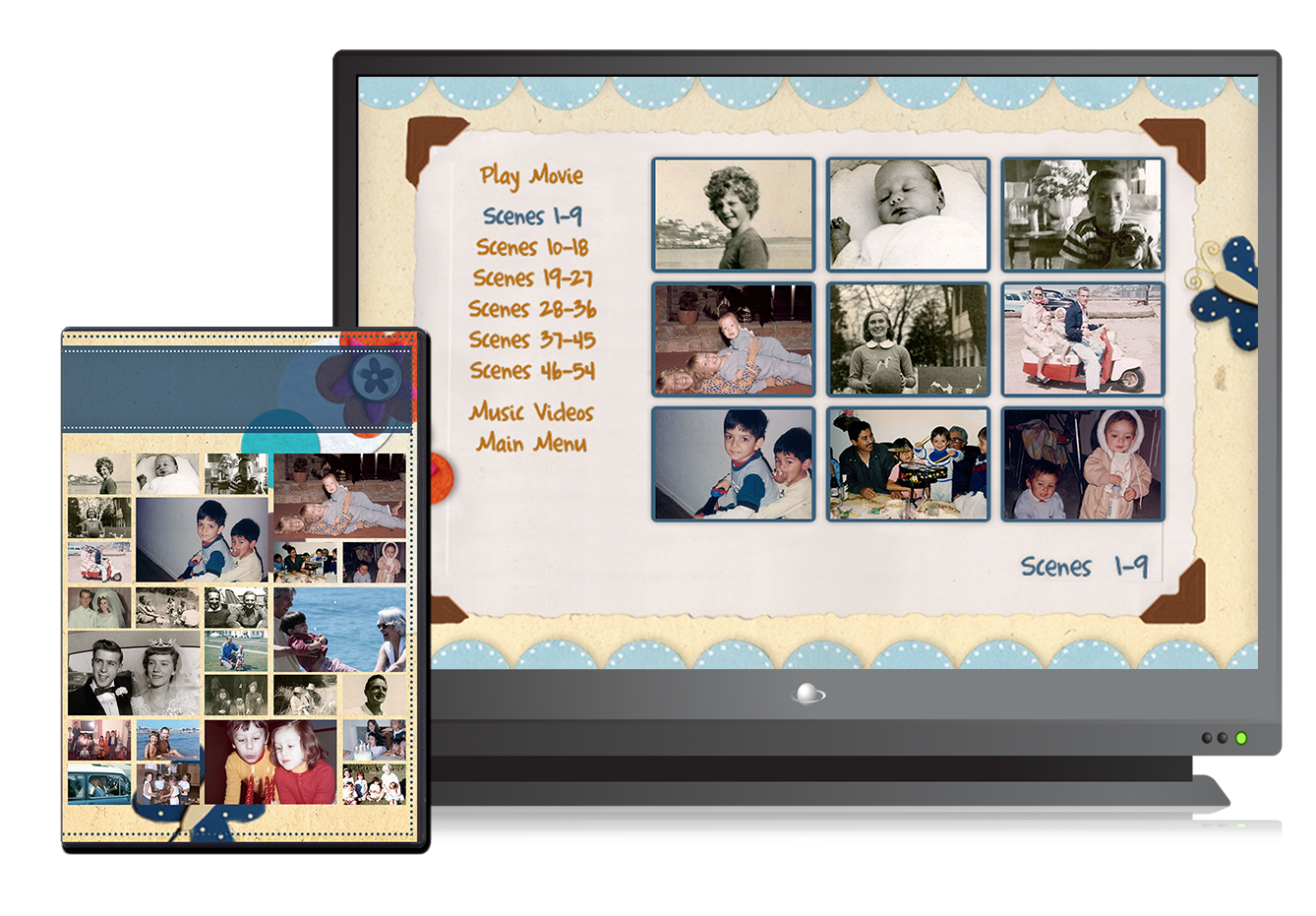
Task: Click the planet logo on TV bezel
Action: [808, 695]
